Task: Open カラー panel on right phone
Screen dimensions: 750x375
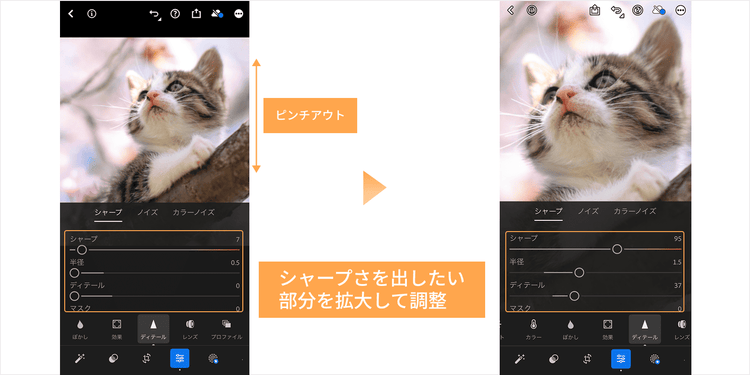Action: coord(533,329)
